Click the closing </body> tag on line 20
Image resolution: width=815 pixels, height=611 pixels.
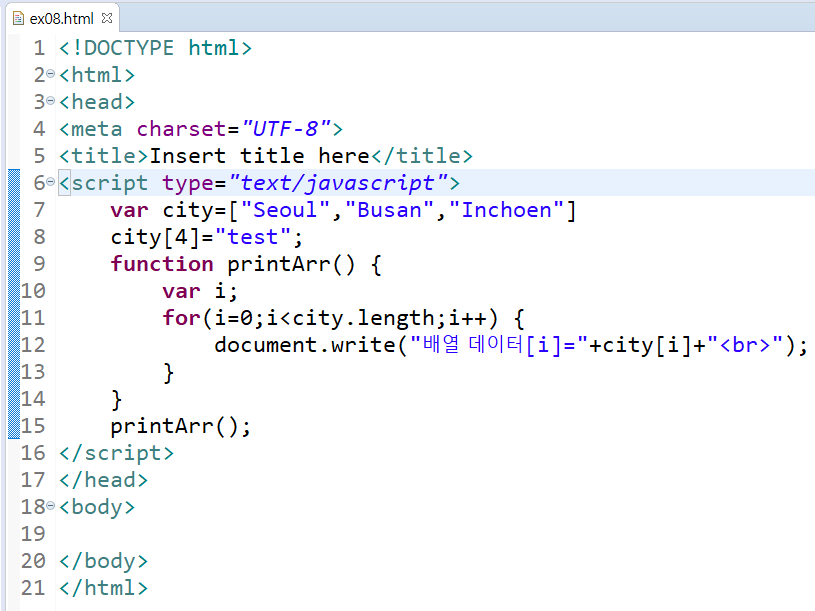pyautogui.click(x=103, y=561)
